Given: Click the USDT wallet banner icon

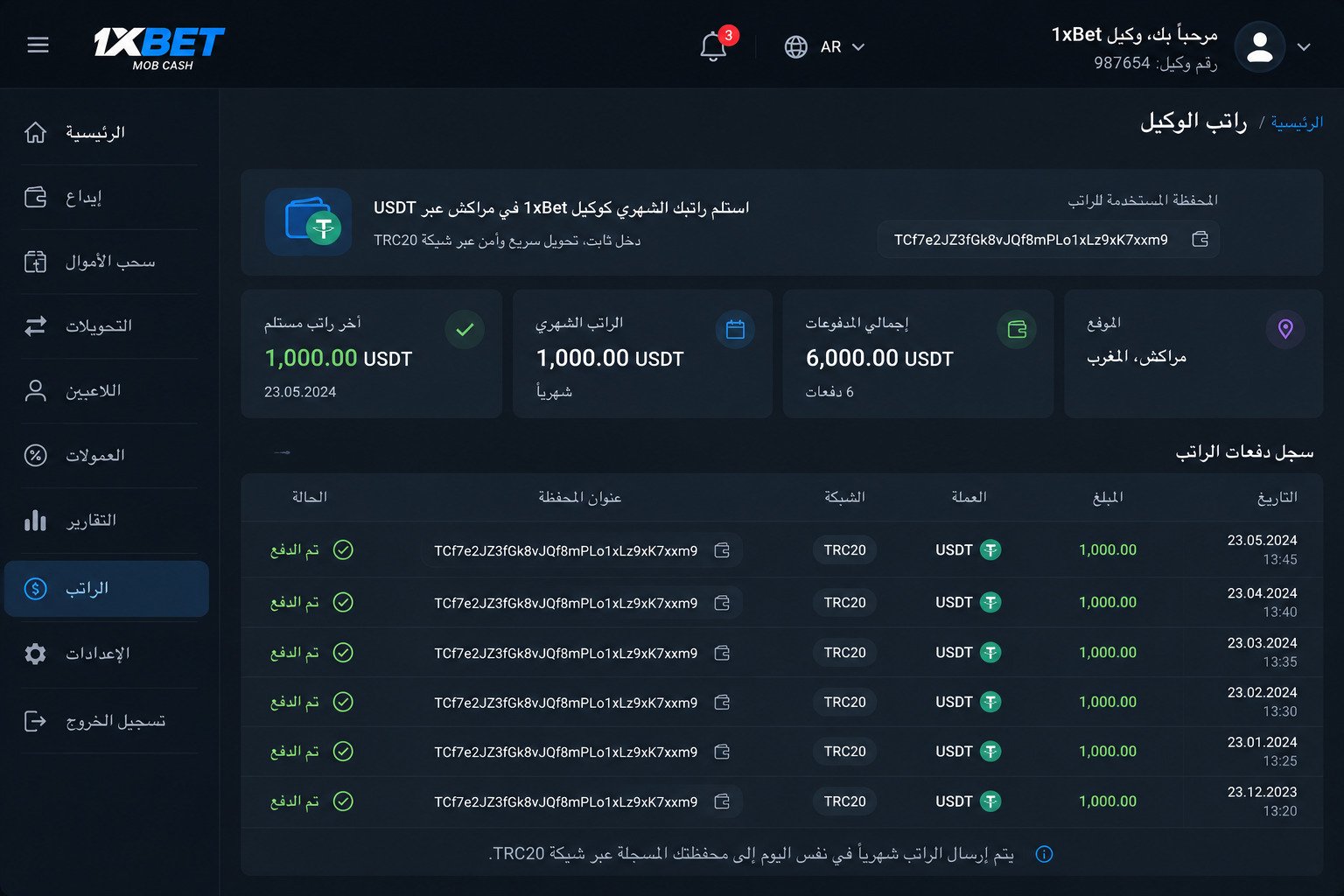Looking at the screenshot, I should pyautogui.click(x=308, y=222).
